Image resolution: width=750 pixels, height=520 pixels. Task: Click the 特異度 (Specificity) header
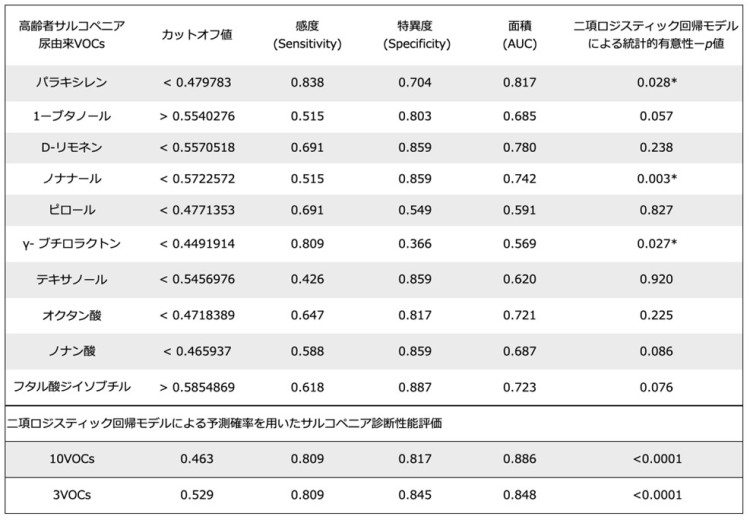coord(416,35)
